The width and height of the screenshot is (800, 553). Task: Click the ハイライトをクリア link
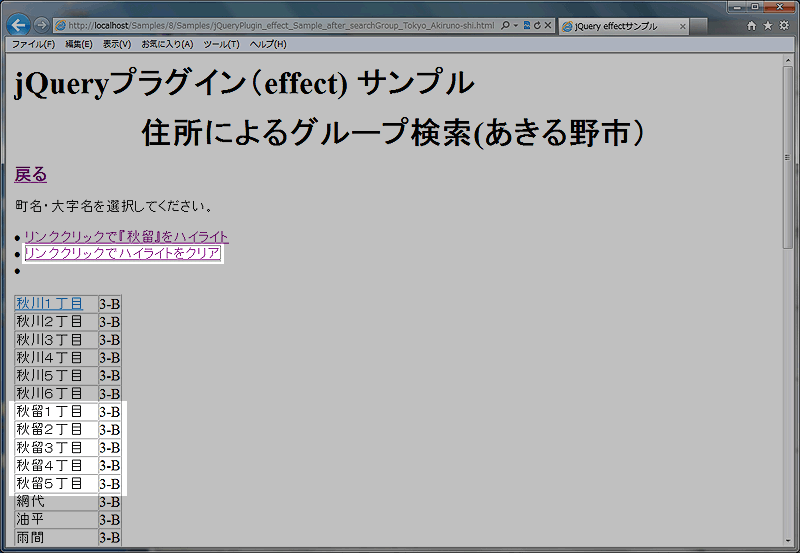click(x=123, y=253)
